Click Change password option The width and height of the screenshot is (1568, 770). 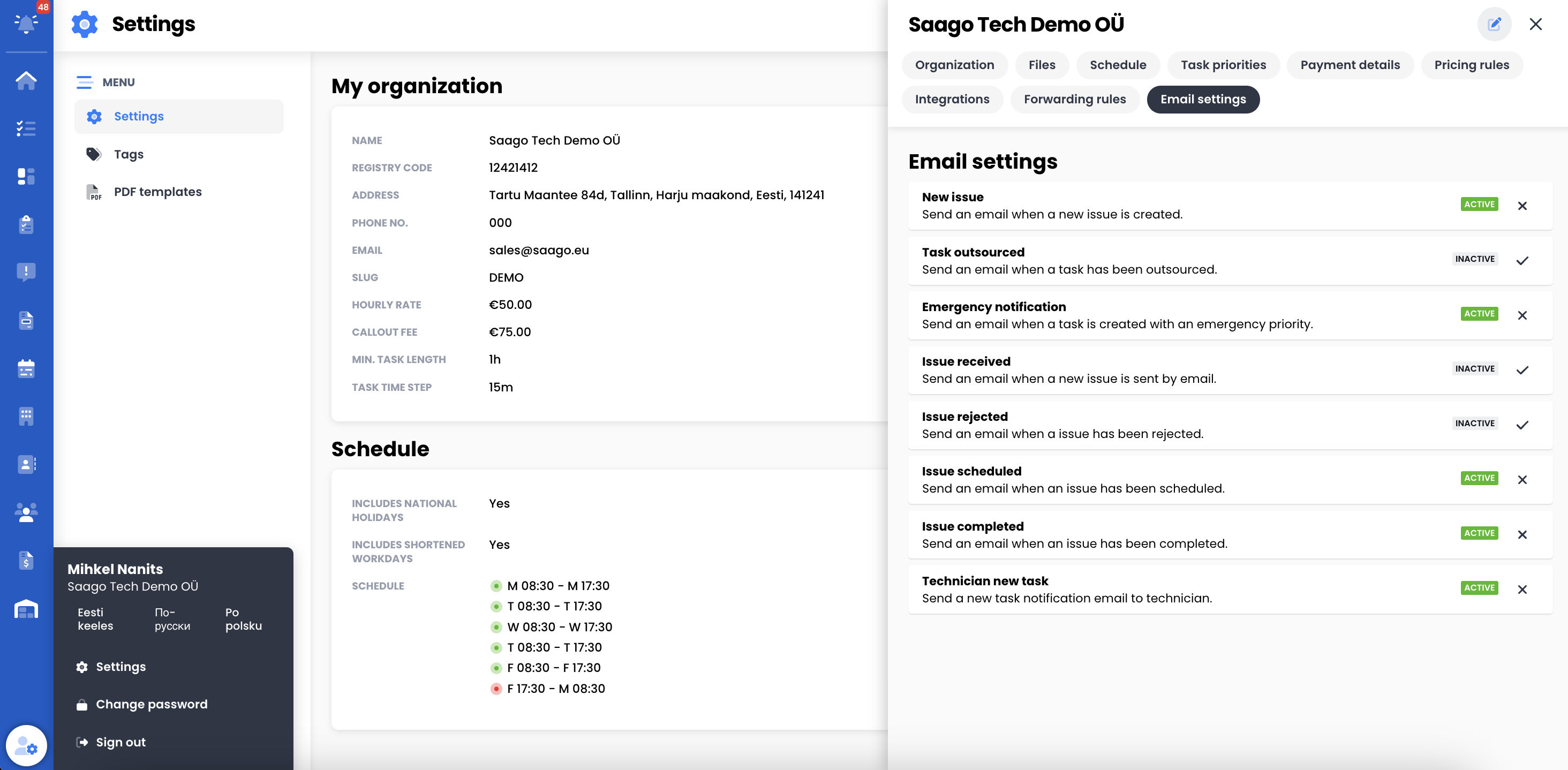pyautogui.click(x=152, y=704)
